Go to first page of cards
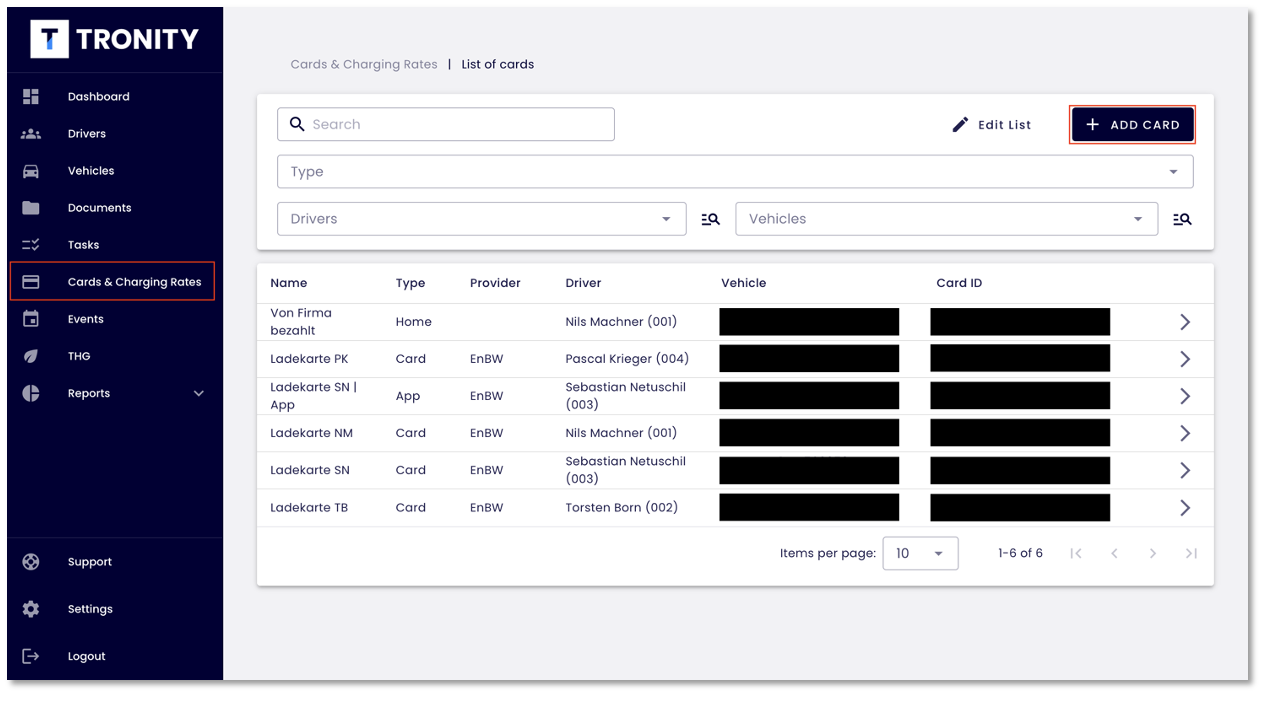The height and width of the screenshot is (706, 1276). point(1076,553)
